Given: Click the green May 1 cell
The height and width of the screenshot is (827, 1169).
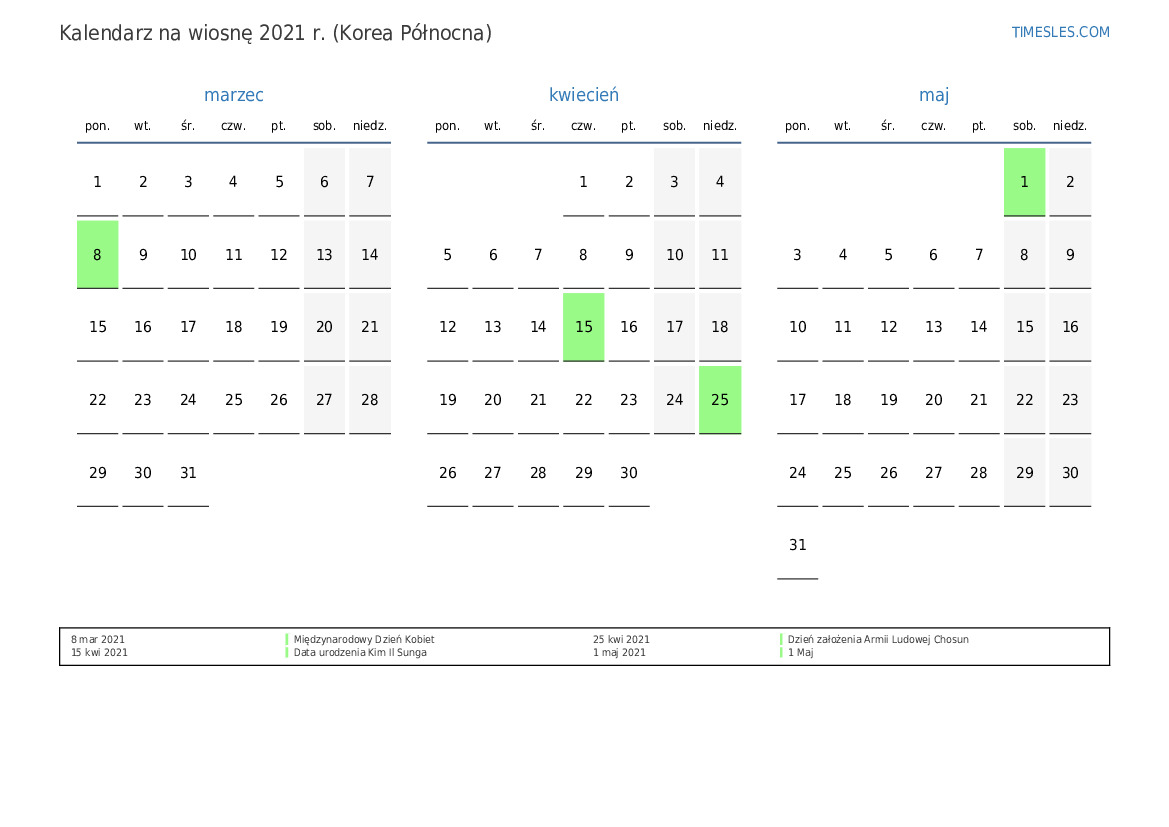Looking at the screenshot, I should (x=1024, y=182).
